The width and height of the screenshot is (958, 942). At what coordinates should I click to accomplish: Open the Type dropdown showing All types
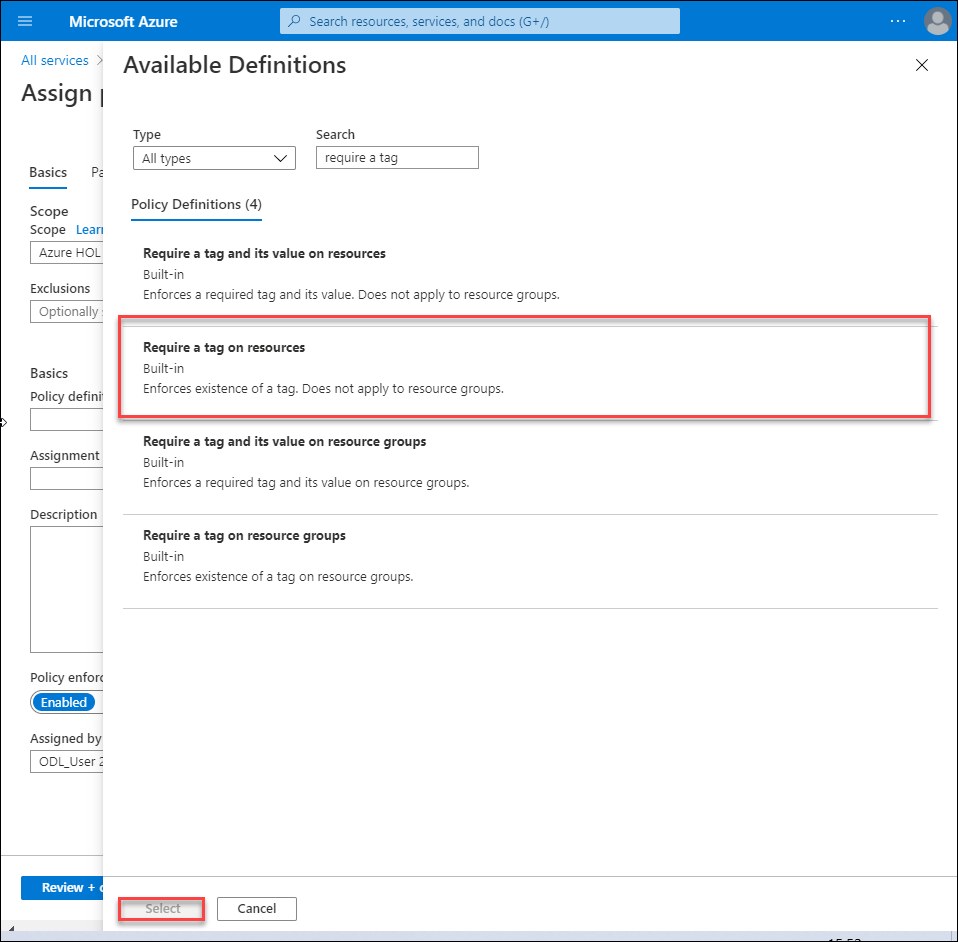(x=214, y=157)
